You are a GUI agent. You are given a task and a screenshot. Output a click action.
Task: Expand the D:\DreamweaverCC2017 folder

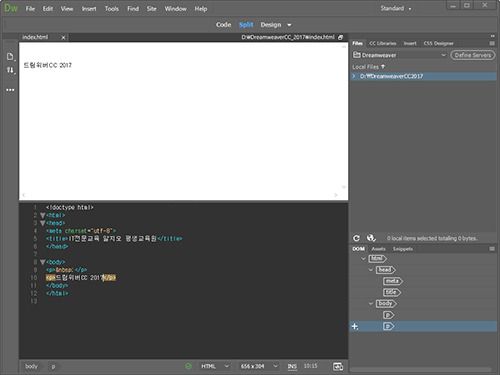354,76
